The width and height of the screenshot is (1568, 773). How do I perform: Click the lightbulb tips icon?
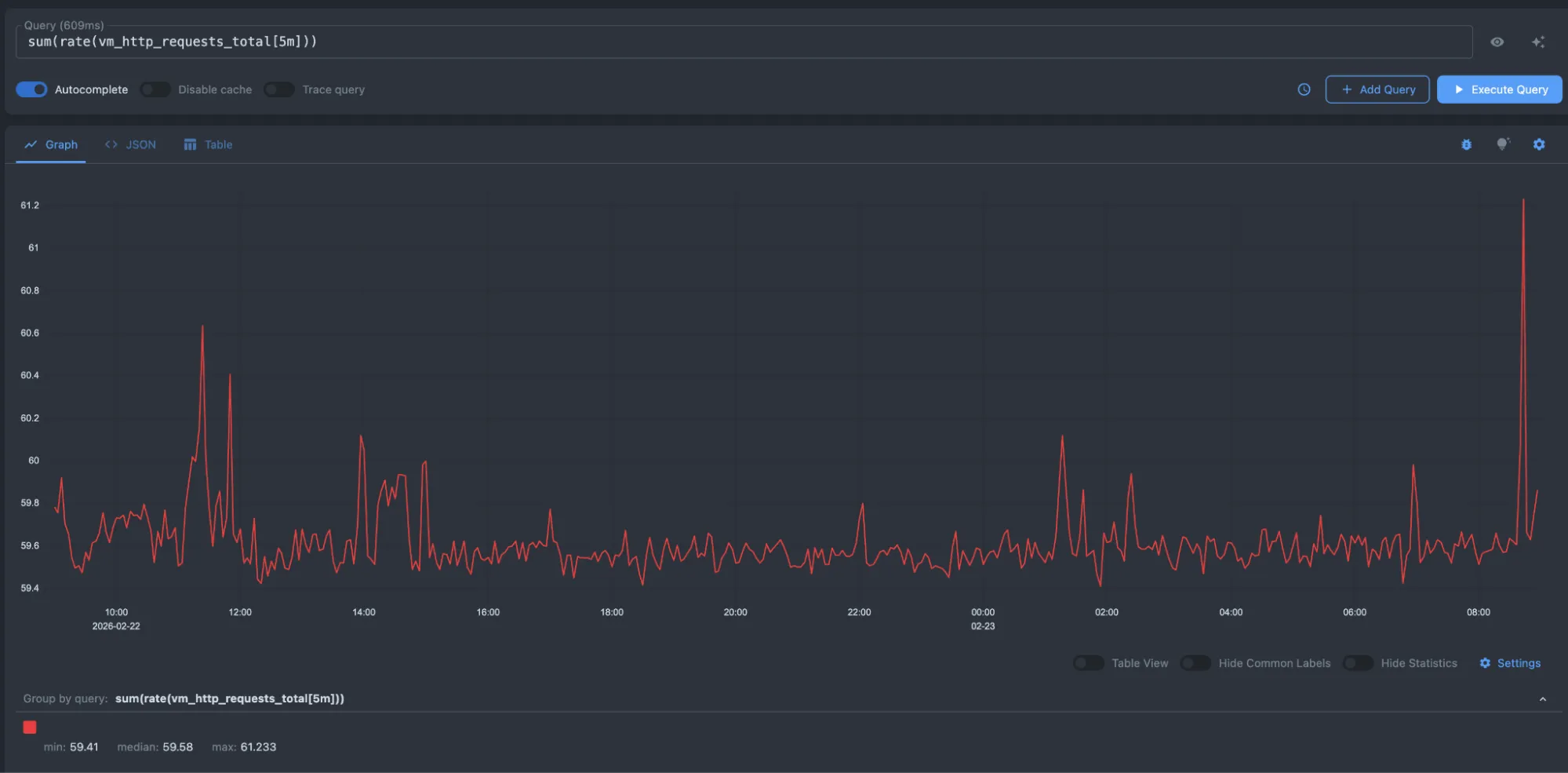(1502, 144)
